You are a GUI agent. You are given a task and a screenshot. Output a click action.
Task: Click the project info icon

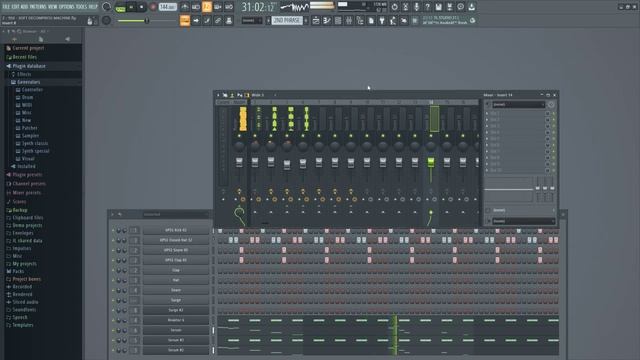(460, 7)
